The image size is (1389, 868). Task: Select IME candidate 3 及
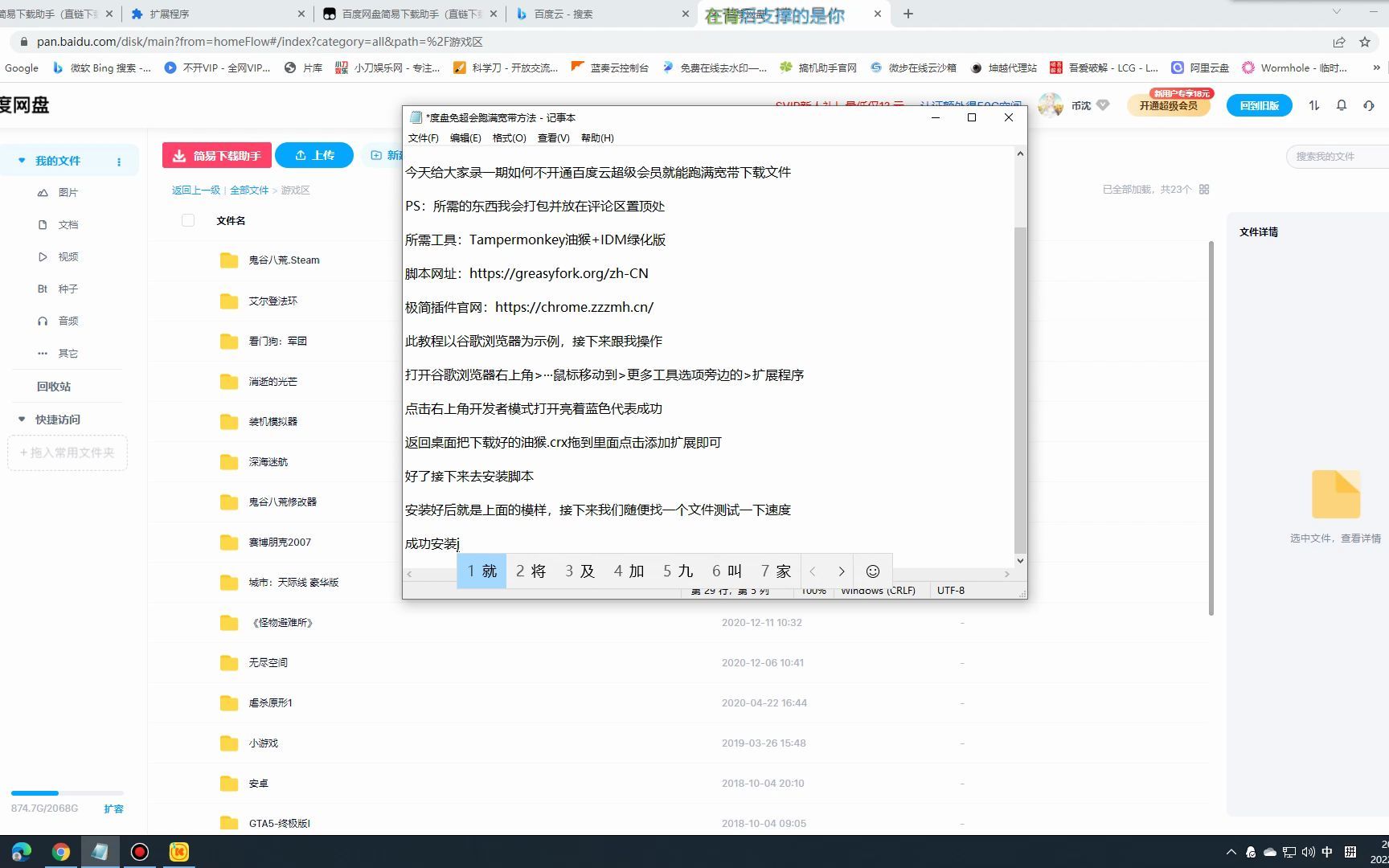pos(580,571)
